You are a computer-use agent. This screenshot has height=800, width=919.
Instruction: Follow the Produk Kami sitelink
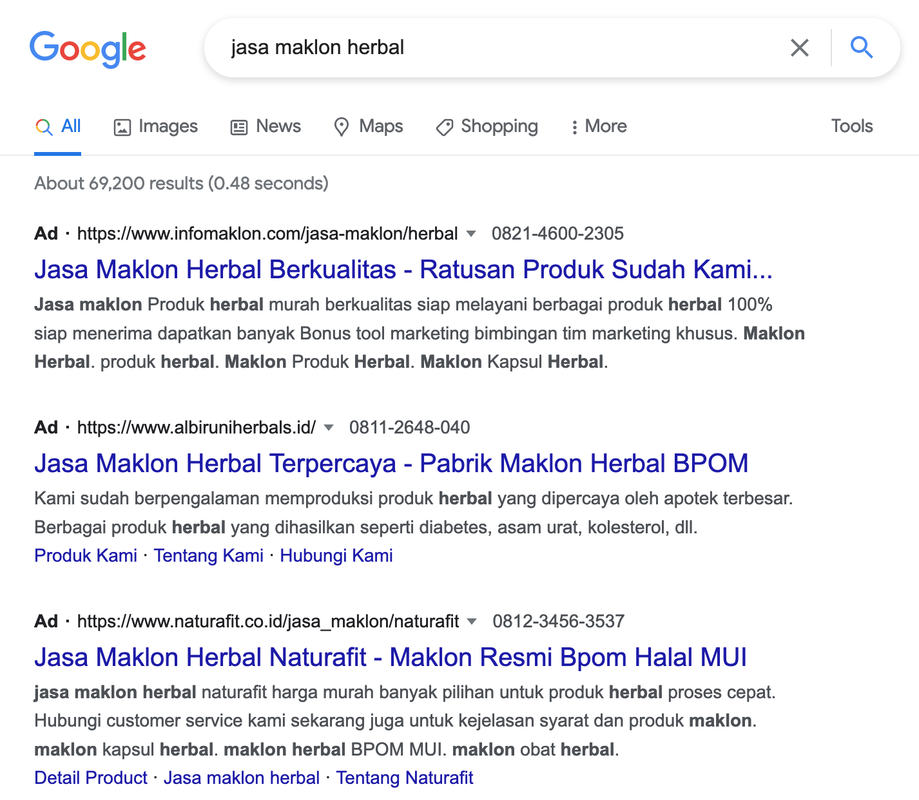[x=85, y=555]
